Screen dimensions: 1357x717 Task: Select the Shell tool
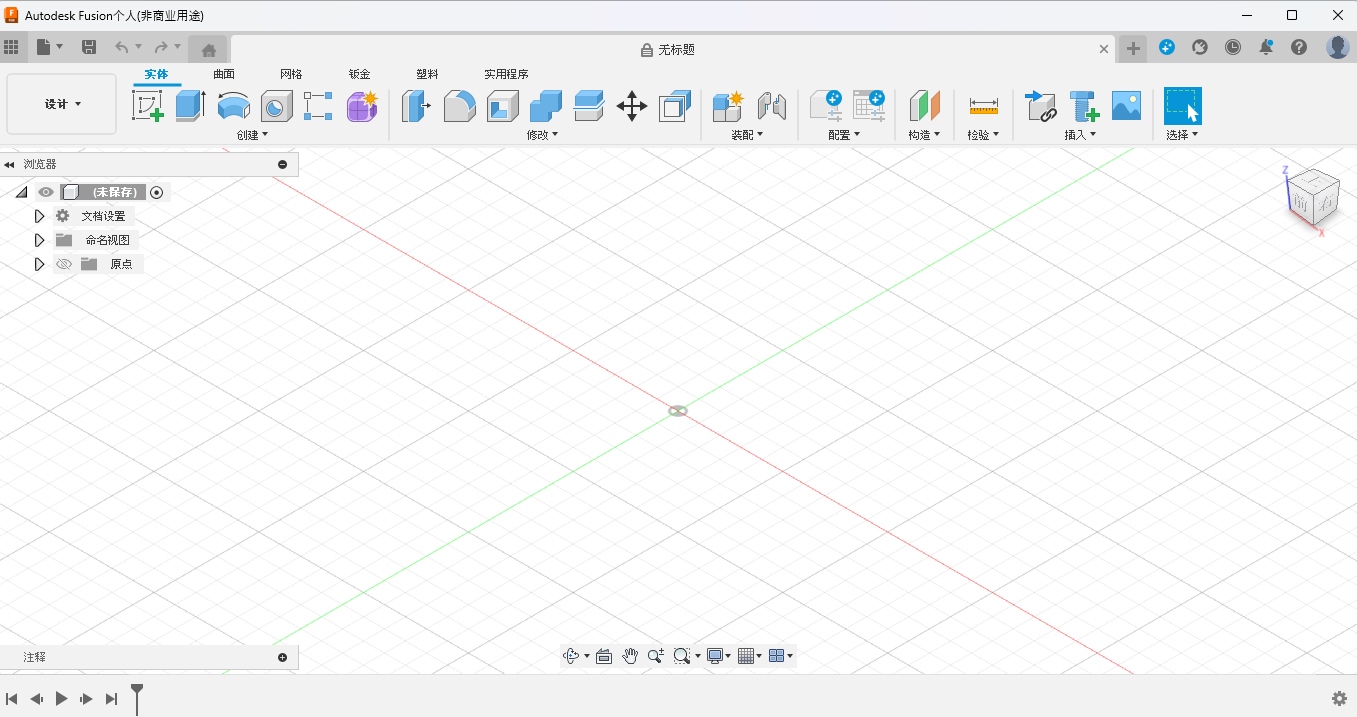point(502,106)
